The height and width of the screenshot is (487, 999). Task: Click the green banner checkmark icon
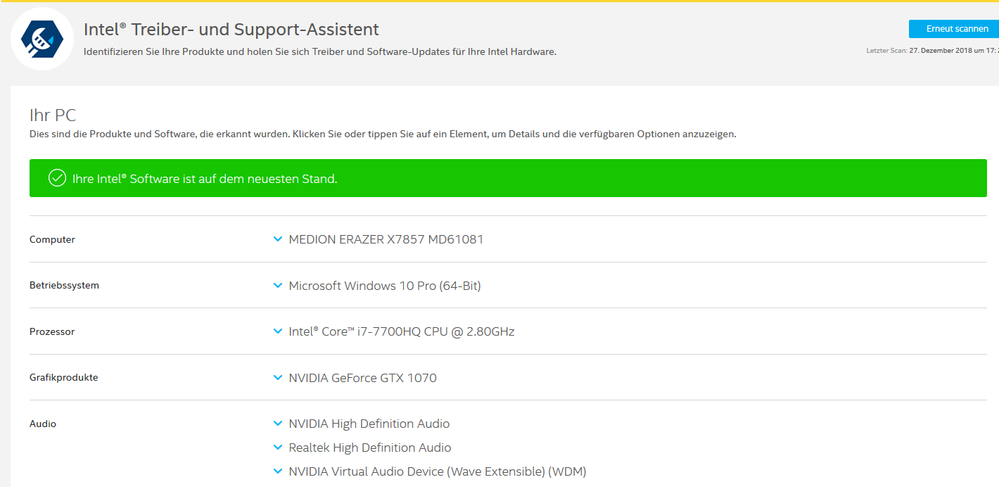point(57,178)
